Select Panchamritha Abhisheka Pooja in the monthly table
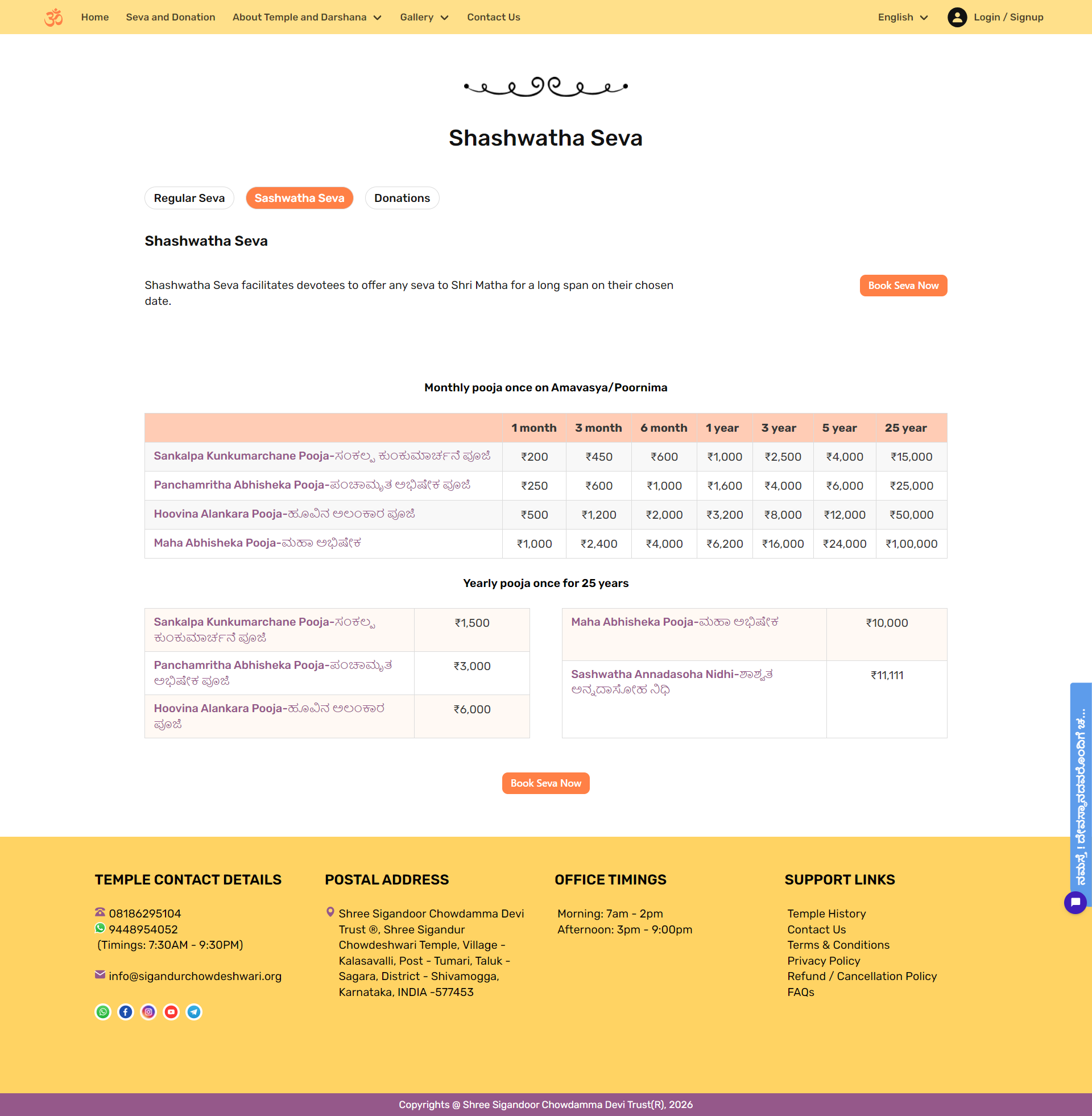Image resolution: width=1092 pixels, height=1116 pixels. click(313, 485)
